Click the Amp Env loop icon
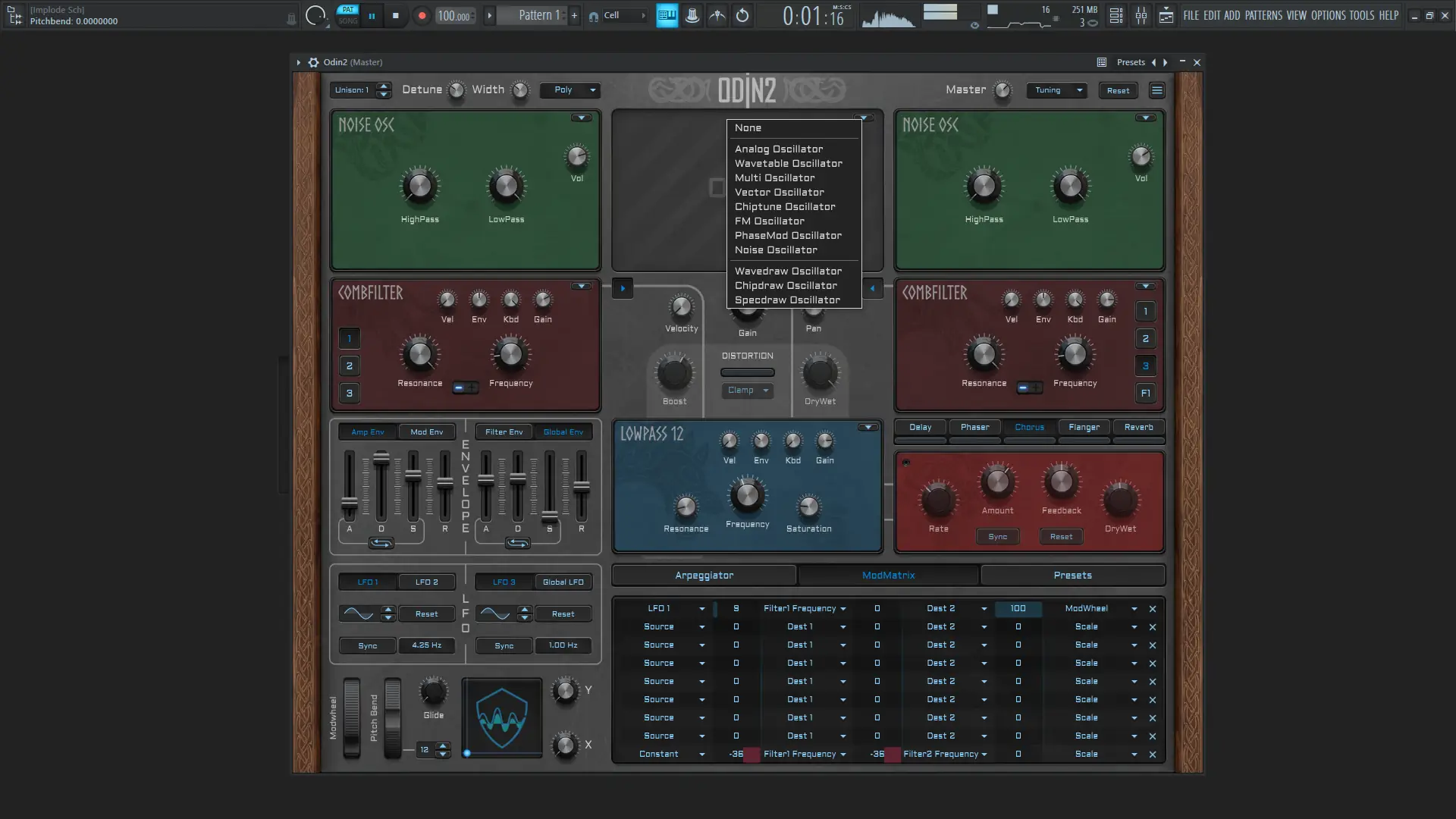 [381, 543]
